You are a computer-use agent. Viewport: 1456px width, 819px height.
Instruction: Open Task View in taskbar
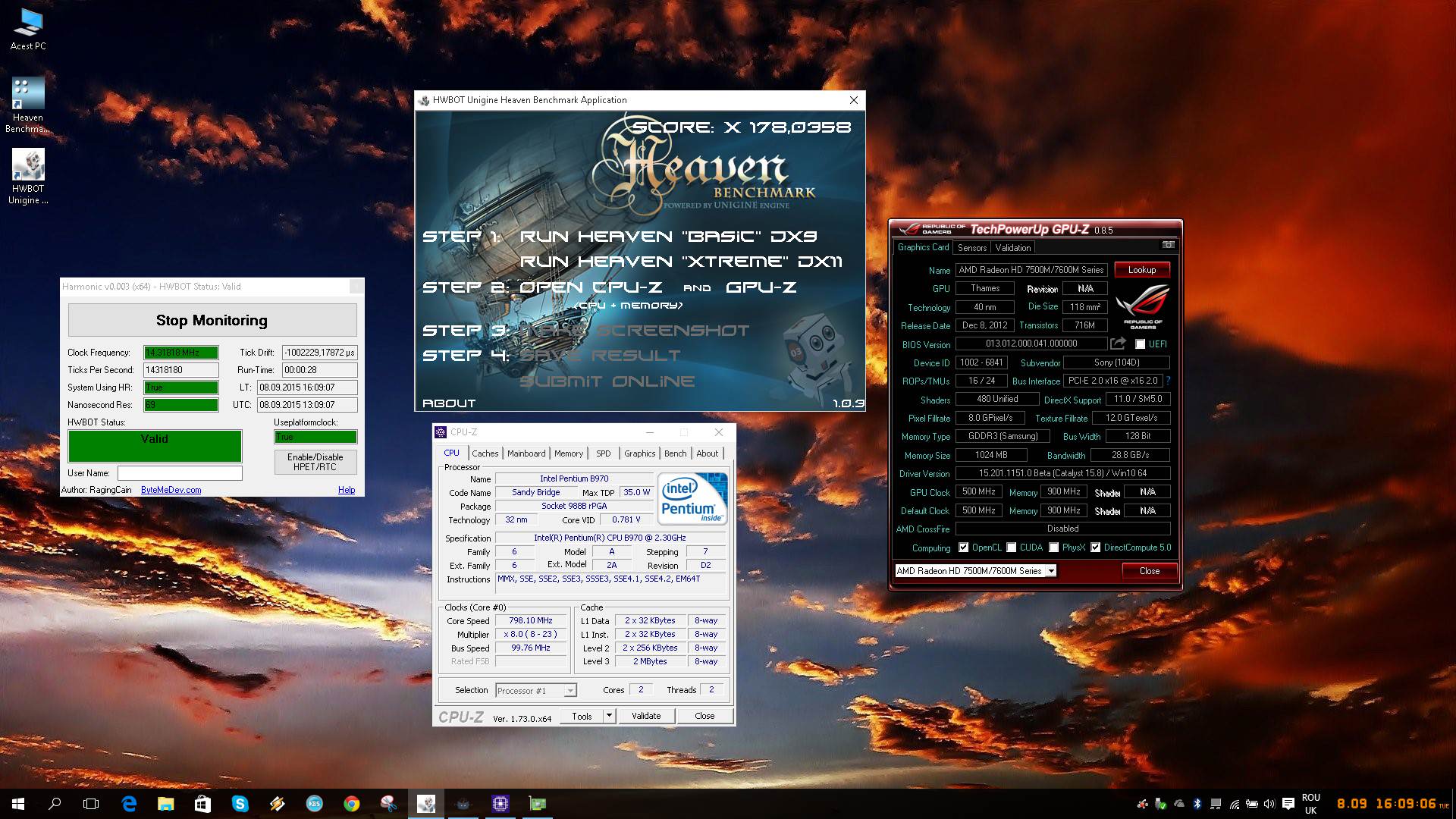(91, 804)
